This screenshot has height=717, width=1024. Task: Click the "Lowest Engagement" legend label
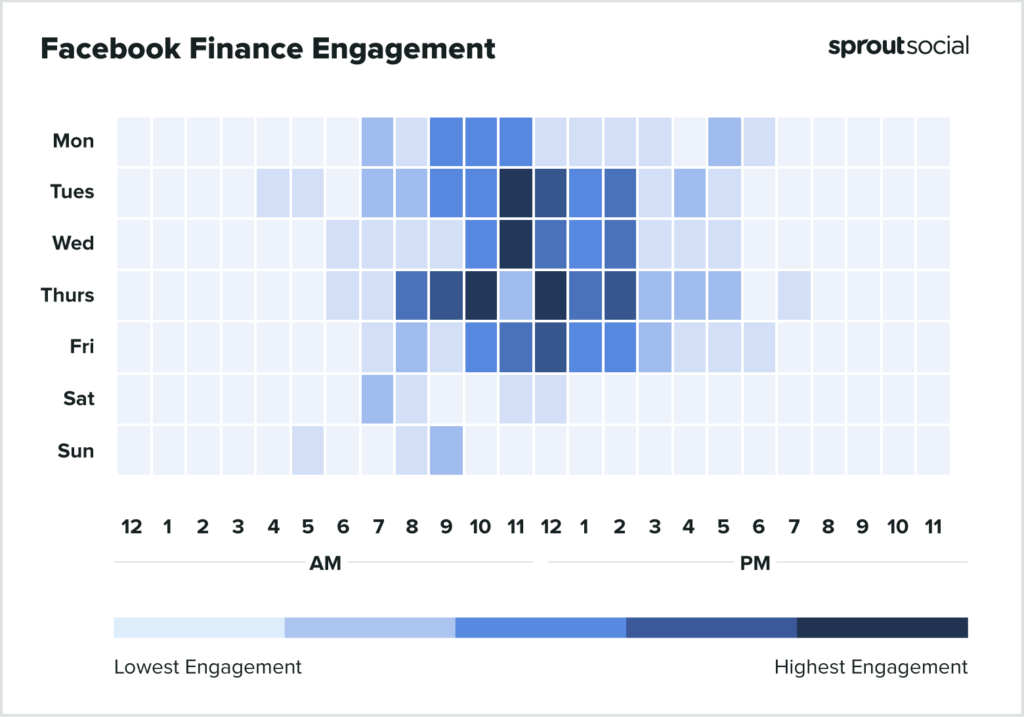pyautogui.click(x=207, y=667)
